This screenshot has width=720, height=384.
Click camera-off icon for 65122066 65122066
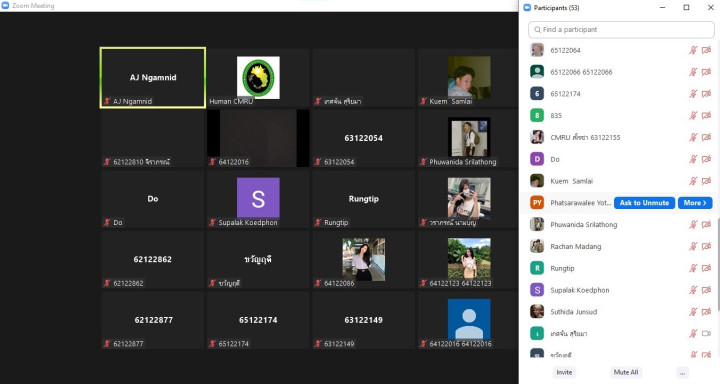(x=706, y=72)
